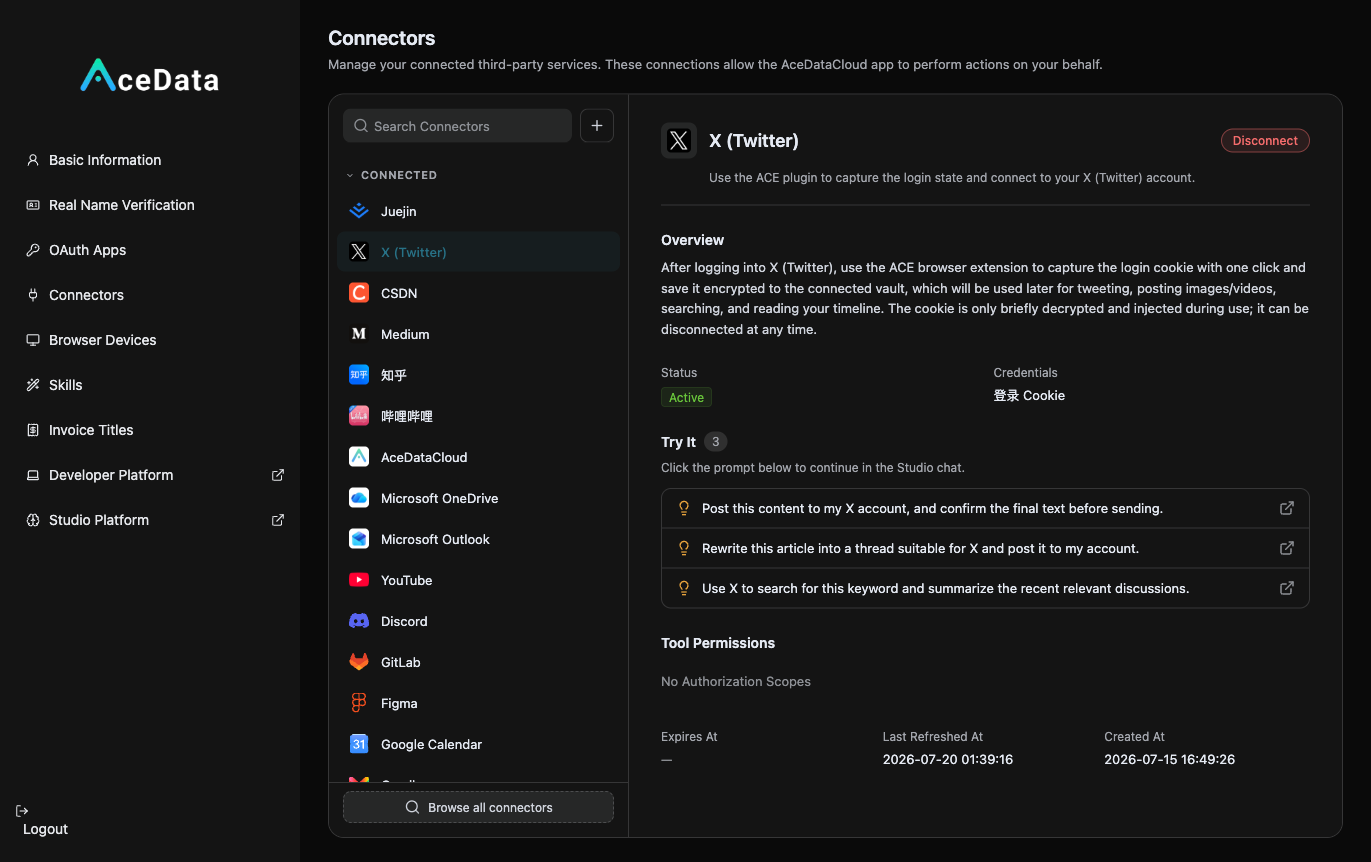Click the Active status badge
Image resolution: width=1371 pixels, height=862 pixels.
pos(686,397)
